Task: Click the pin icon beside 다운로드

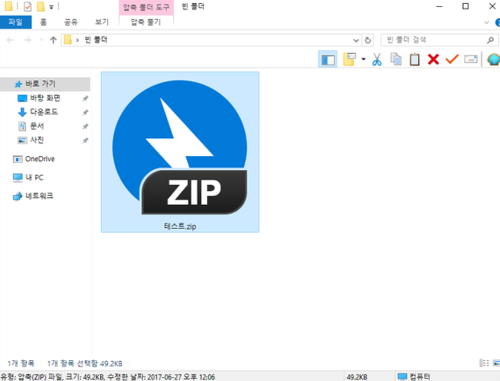Action: (x=85, y=112)
